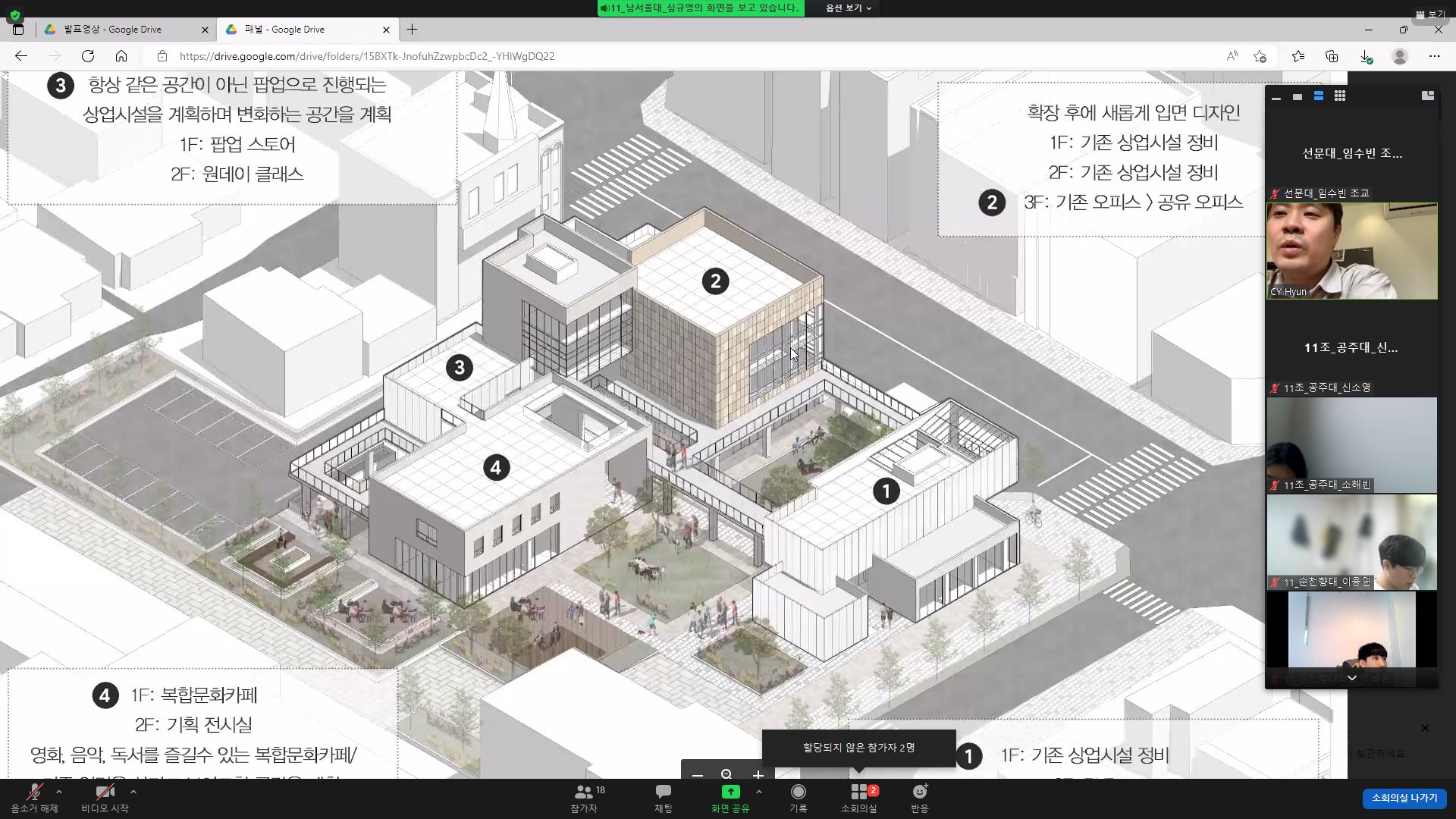Open the participants panel showing 18
The height and width of the screenshot is (819, 1456).
585,797
